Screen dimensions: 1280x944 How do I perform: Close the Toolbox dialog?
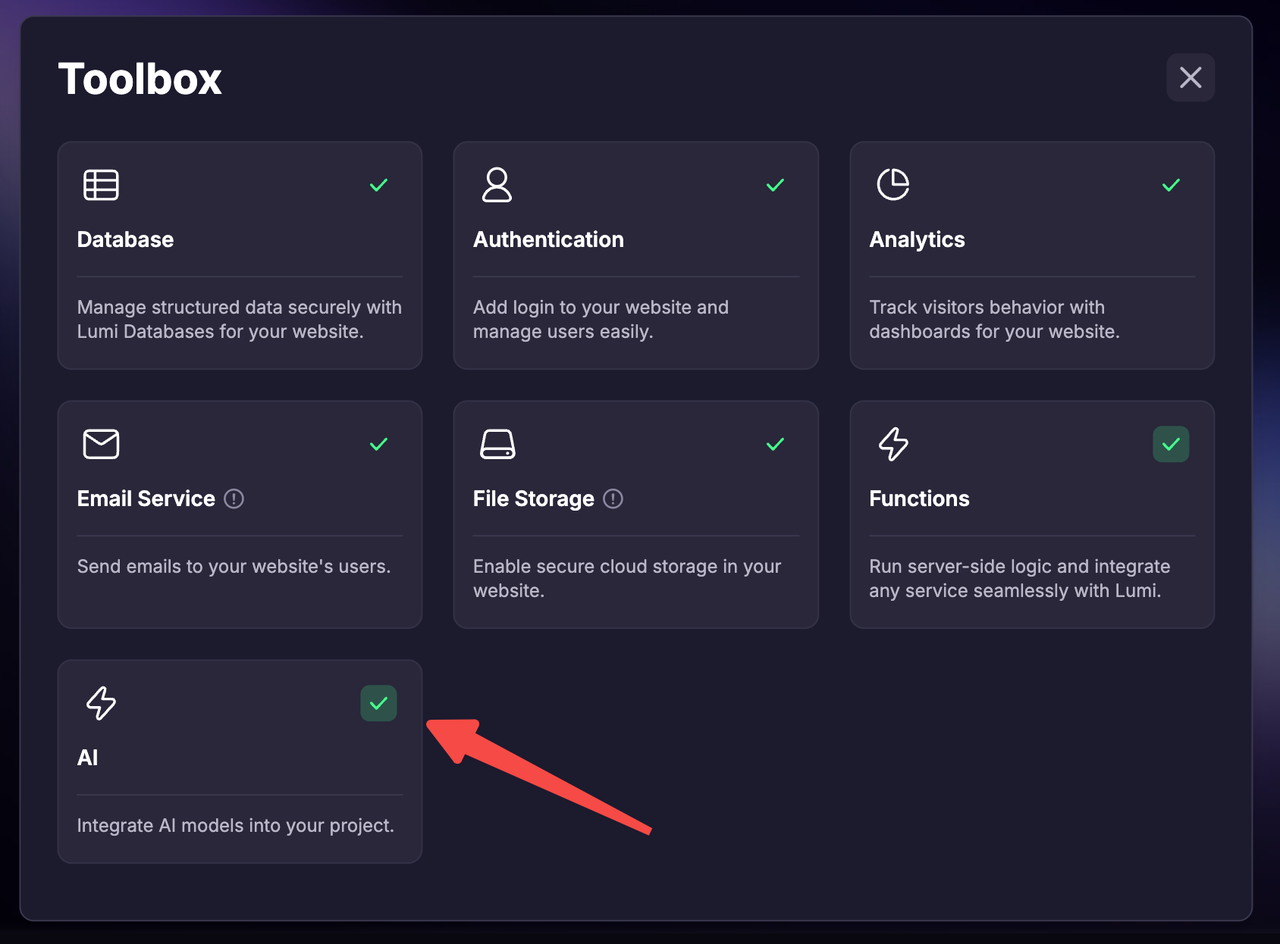click(1190, 77)
